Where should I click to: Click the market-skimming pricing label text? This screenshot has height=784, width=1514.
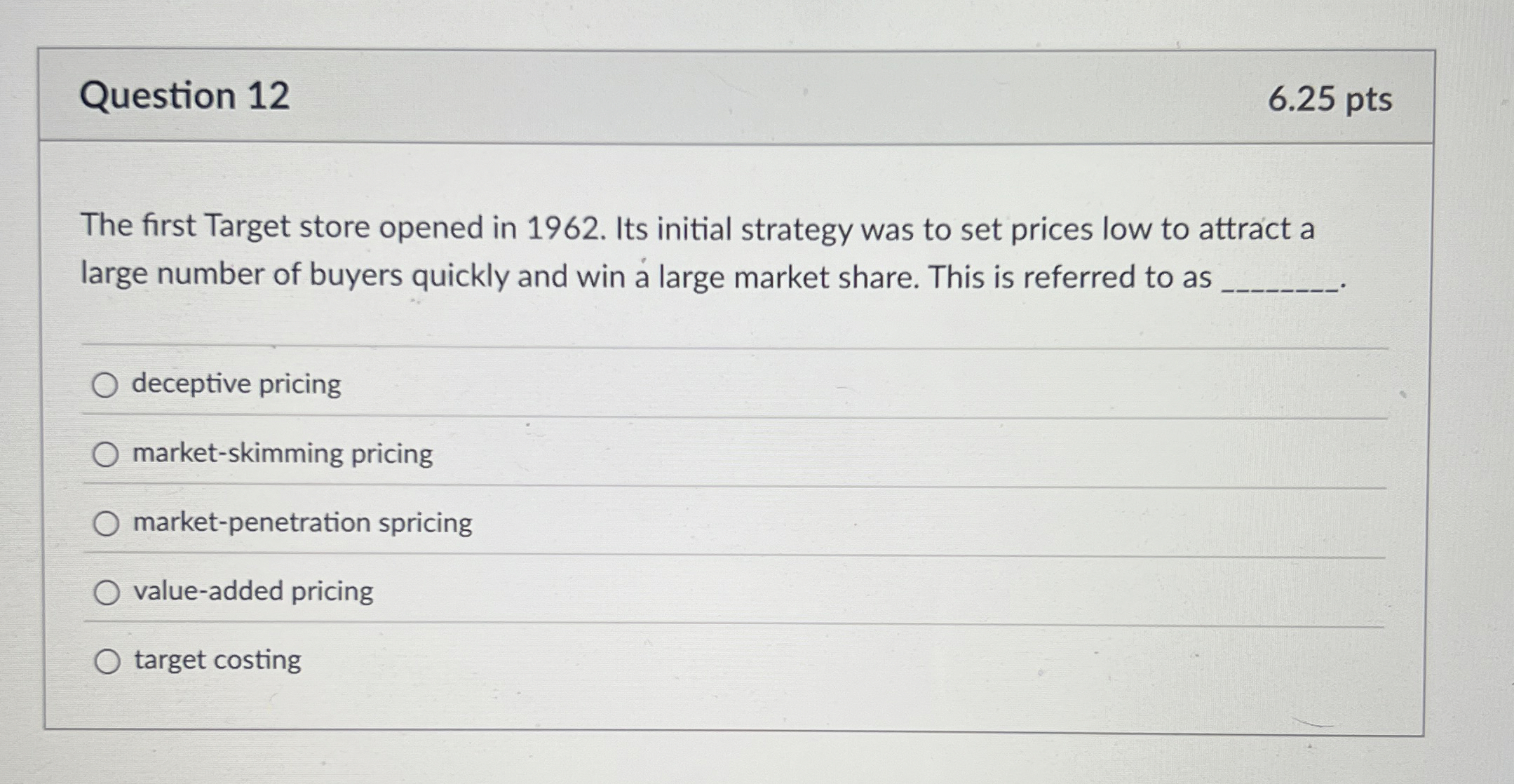coord(281,454)
